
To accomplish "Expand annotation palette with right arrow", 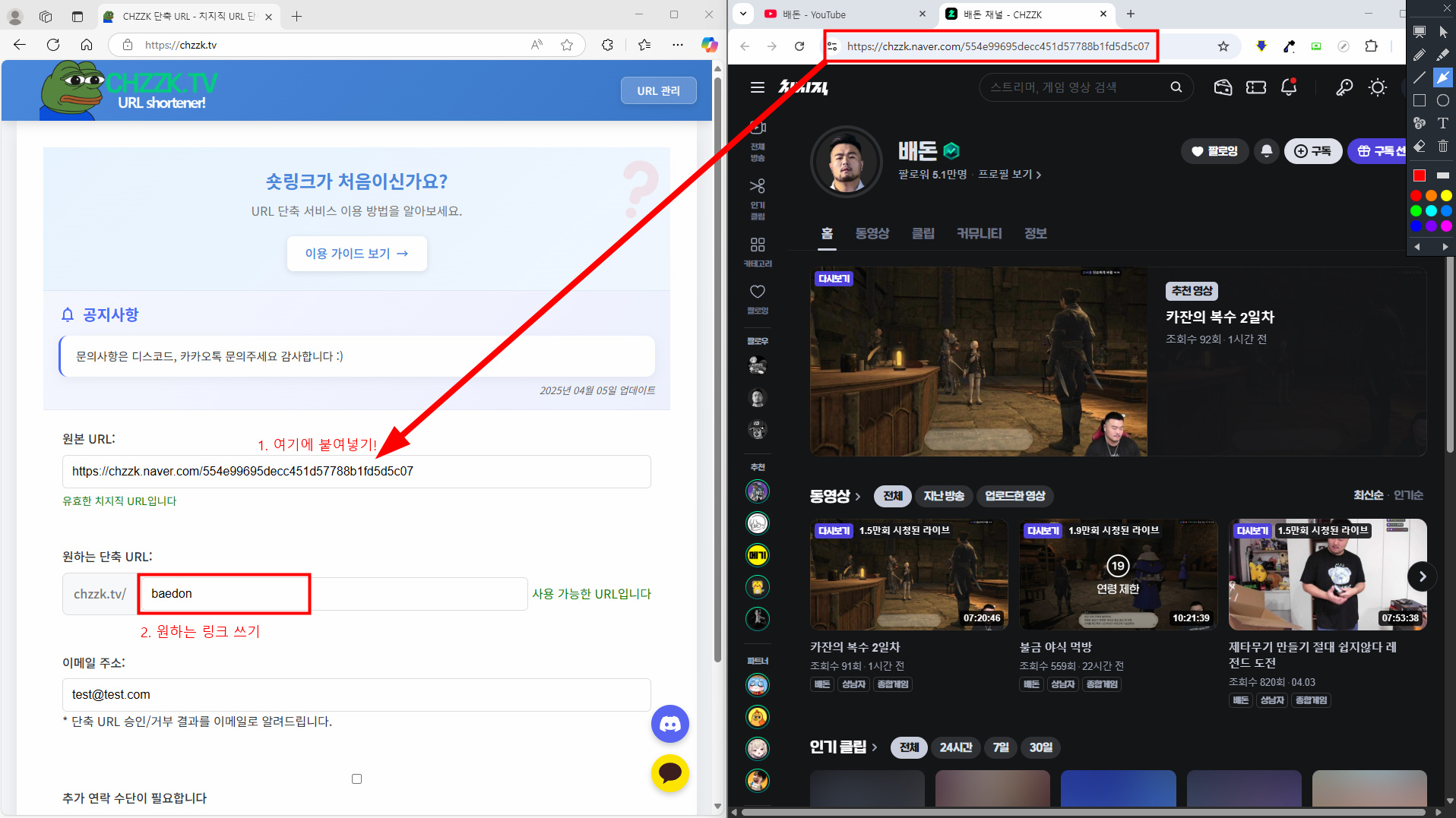I will [x=1444, y=247].
